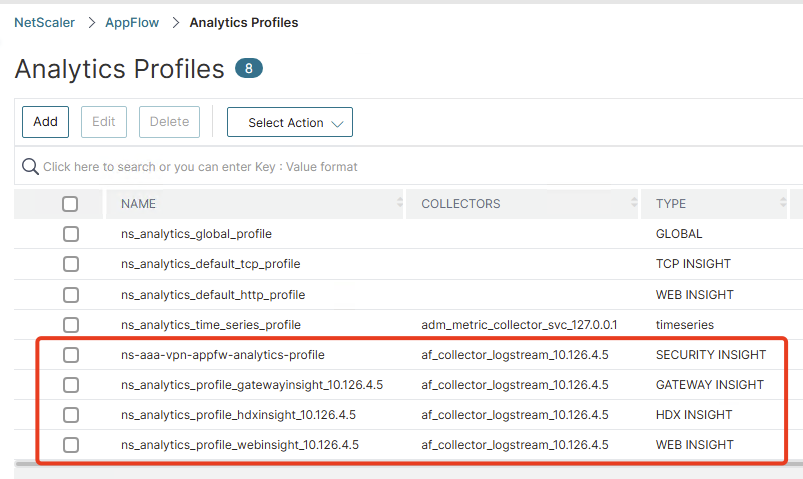The height and width of the screenshot is (479, 803).
Task: Sort table by COLLECTORS column arrows
Action: point(634,202)
